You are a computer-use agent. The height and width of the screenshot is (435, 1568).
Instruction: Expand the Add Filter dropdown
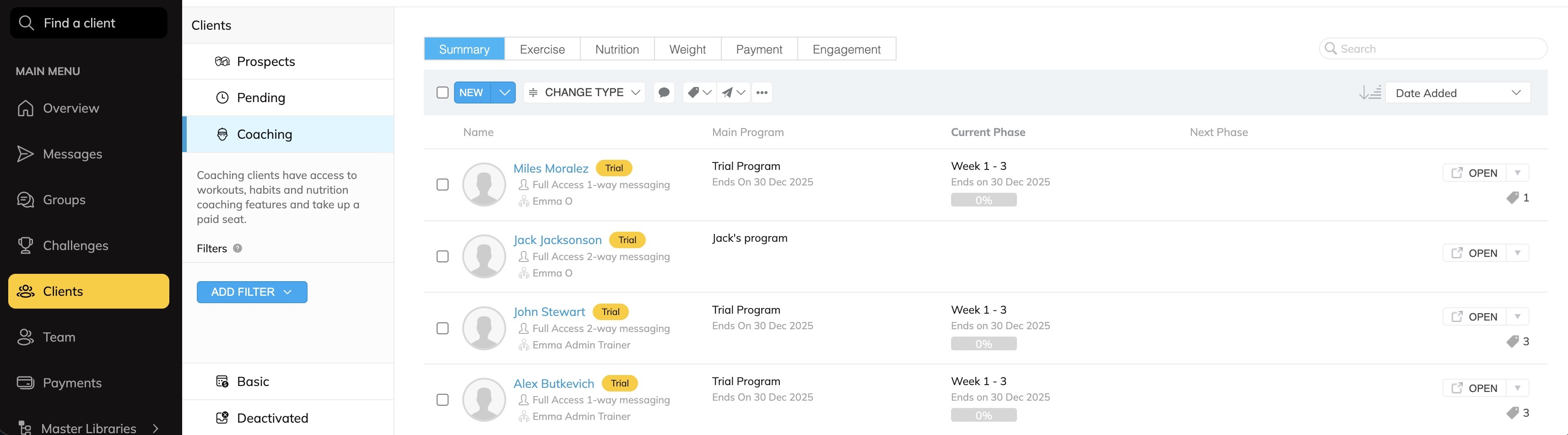pos(251,293)
